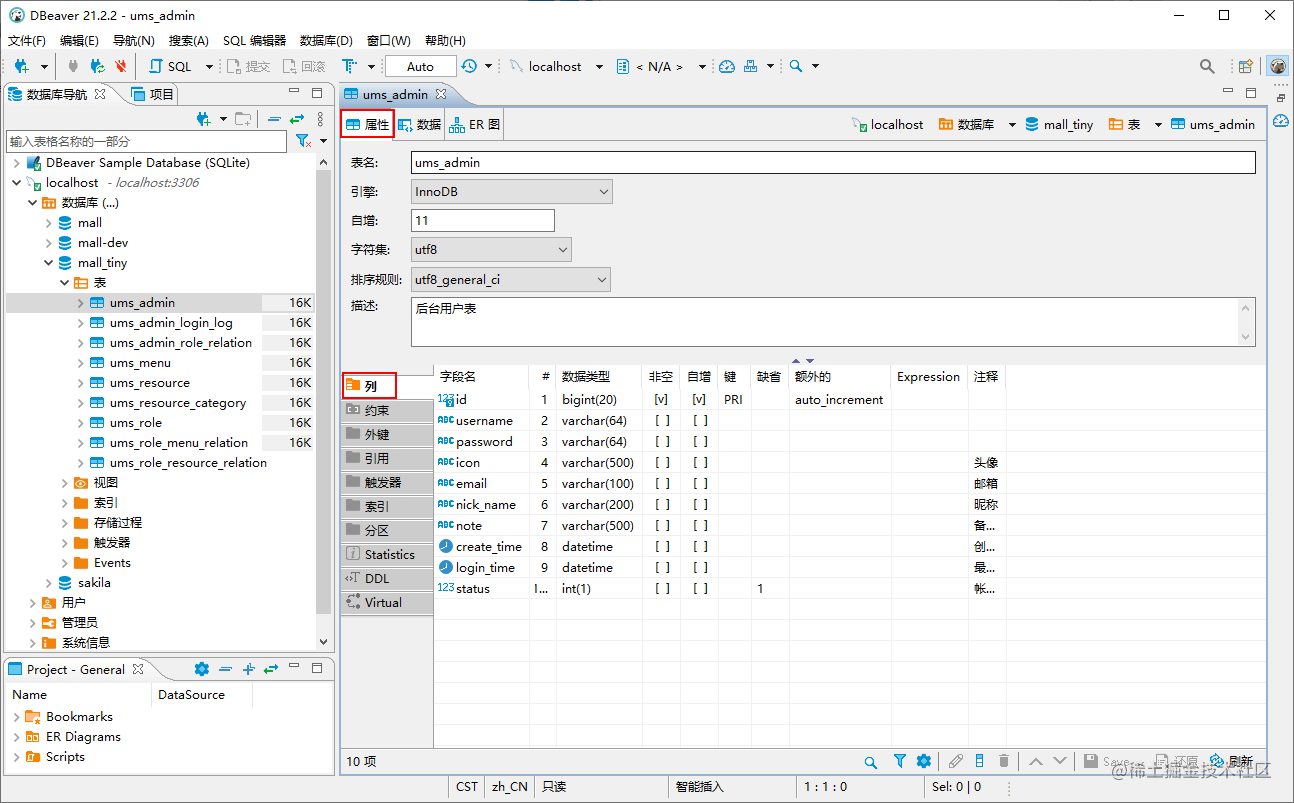Switch to the 数据 data tab
Image resolution: width=1294 pixels, height=803 pixels.
point(419,125)
